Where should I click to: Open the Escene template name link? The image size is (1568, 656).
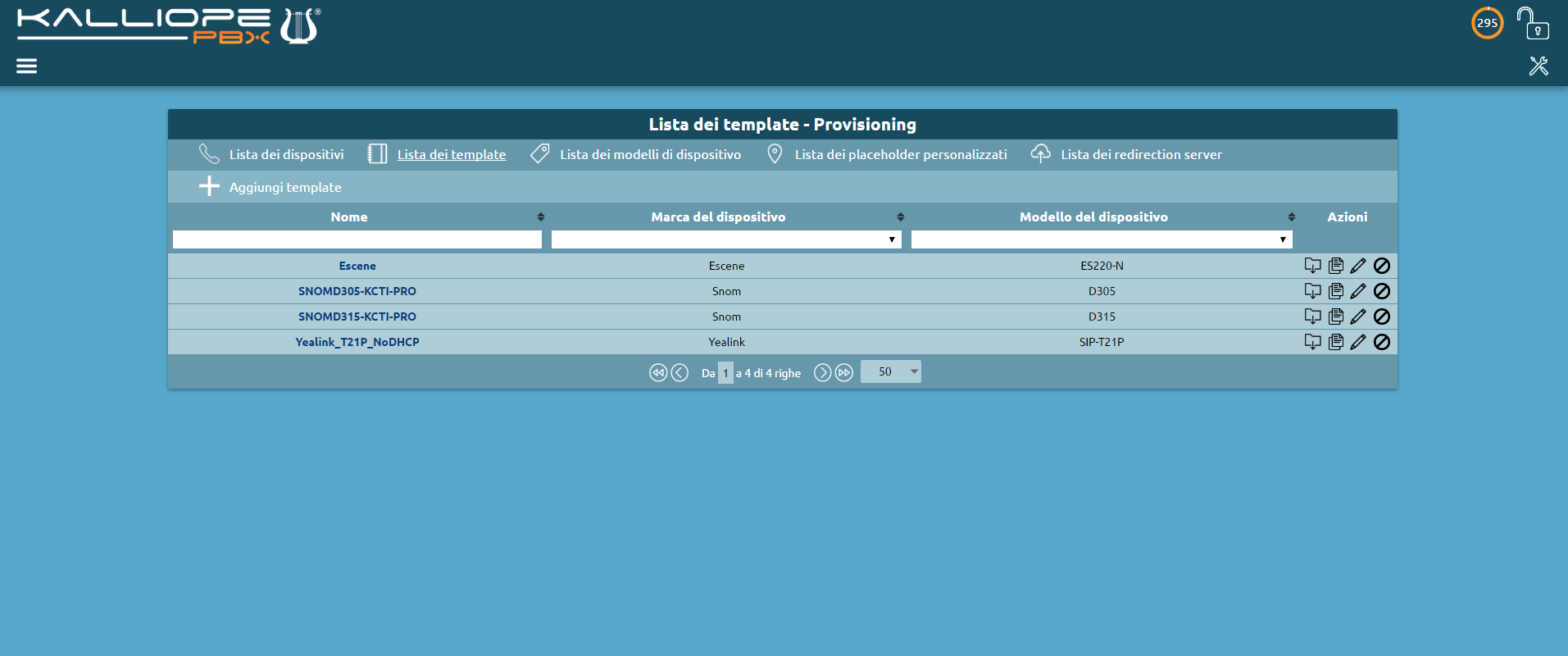(x=357, y=266)
